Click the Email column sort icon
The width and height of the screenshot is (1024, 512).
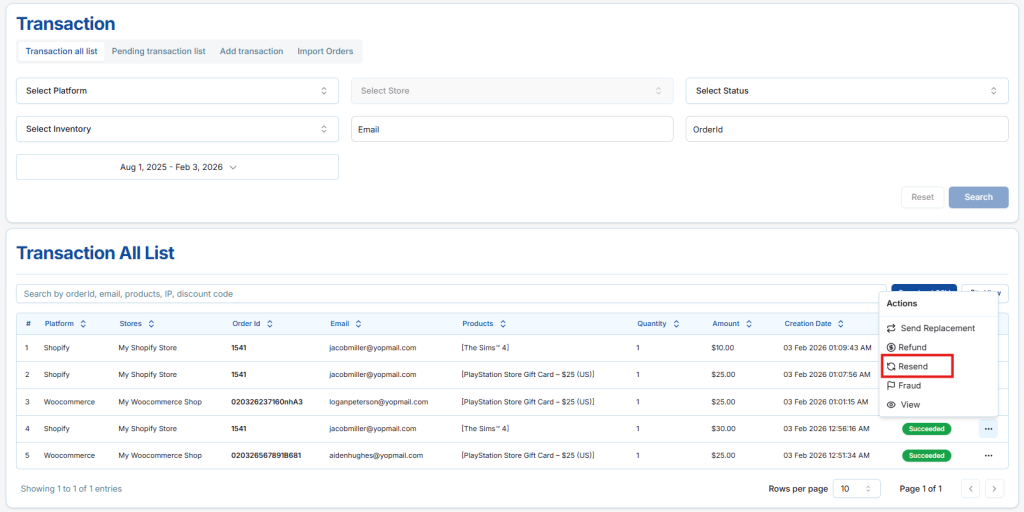(x=358, y=324)
